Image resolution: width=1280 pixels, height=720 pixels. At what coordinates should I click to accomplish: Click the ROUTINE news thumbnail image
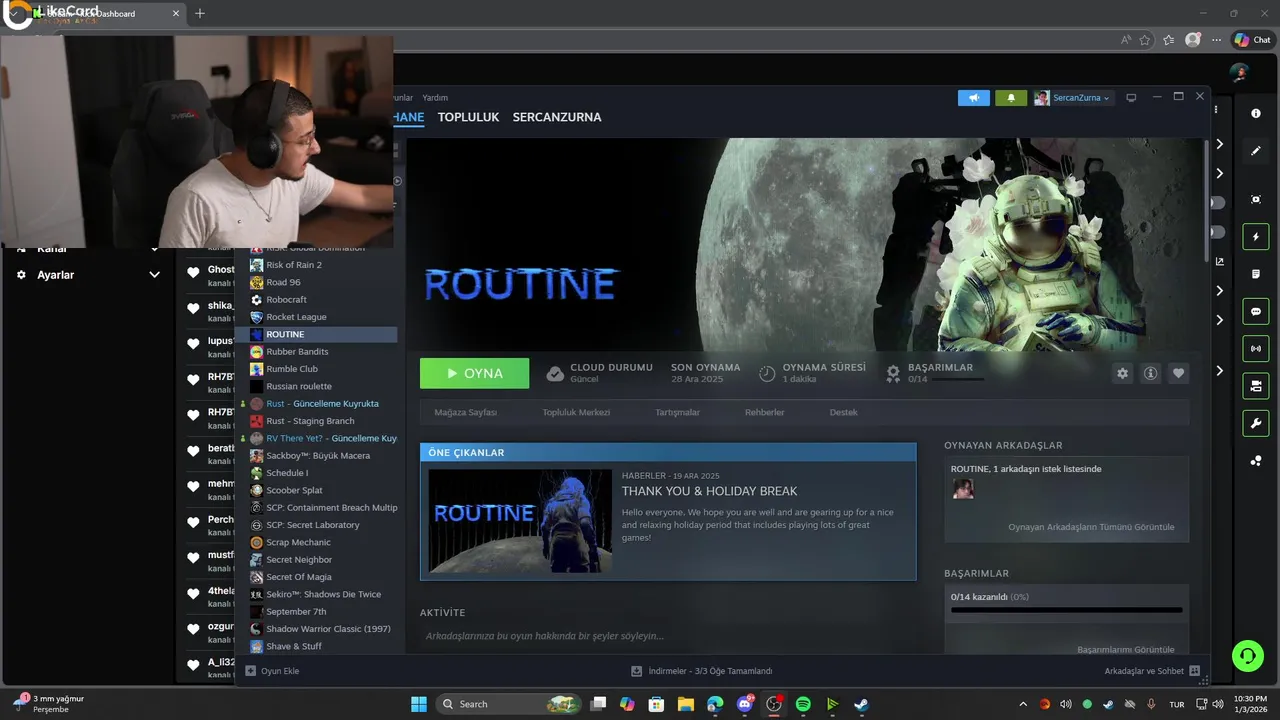(x=520, y=520)
